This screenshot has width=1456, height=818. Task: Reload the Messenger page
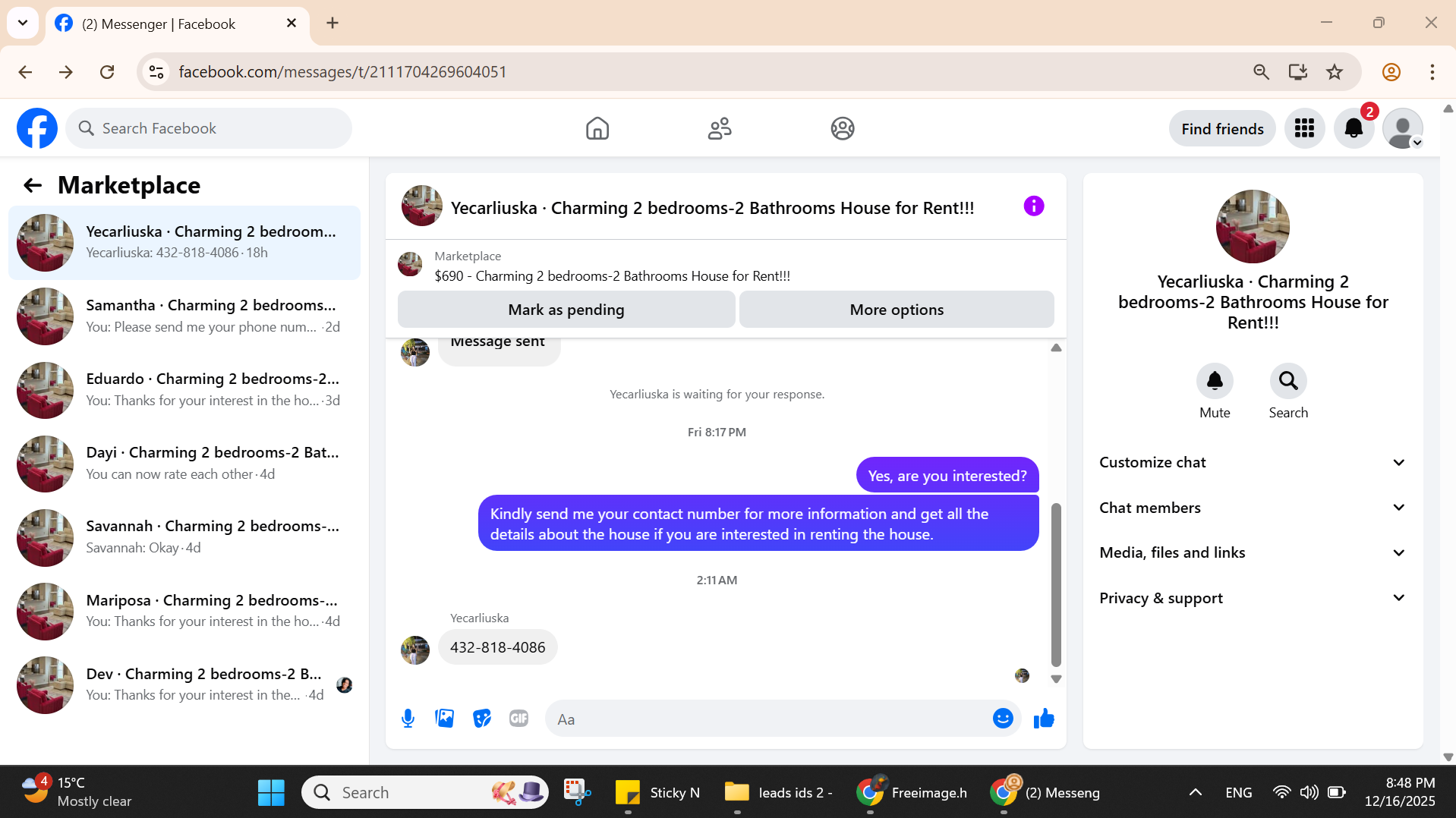click(107, 72)
